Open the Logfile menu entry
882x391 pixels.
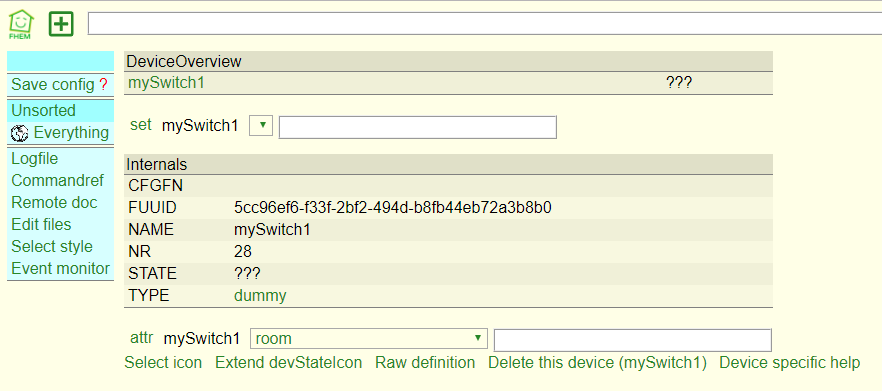[34, 159]
